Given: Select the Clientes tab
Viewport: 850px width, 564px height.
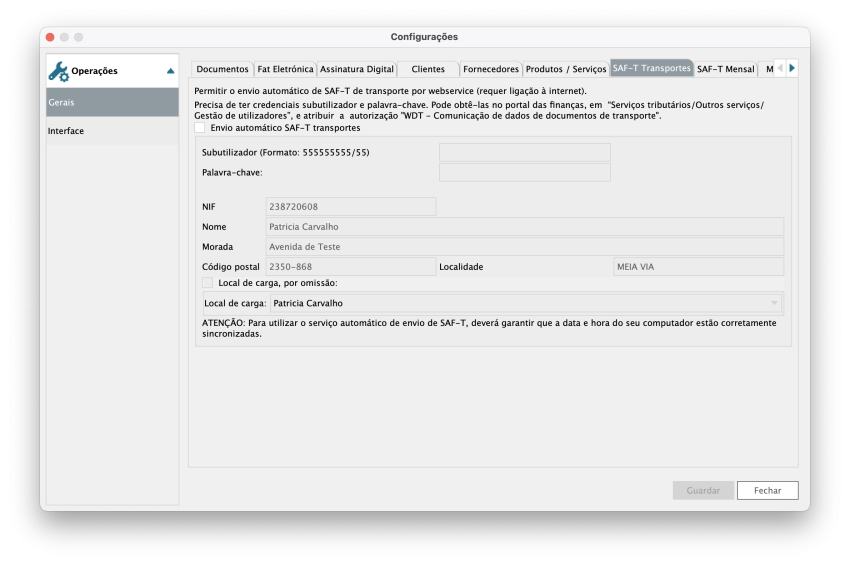Looking at the screenshot, I should pos(428,69).
